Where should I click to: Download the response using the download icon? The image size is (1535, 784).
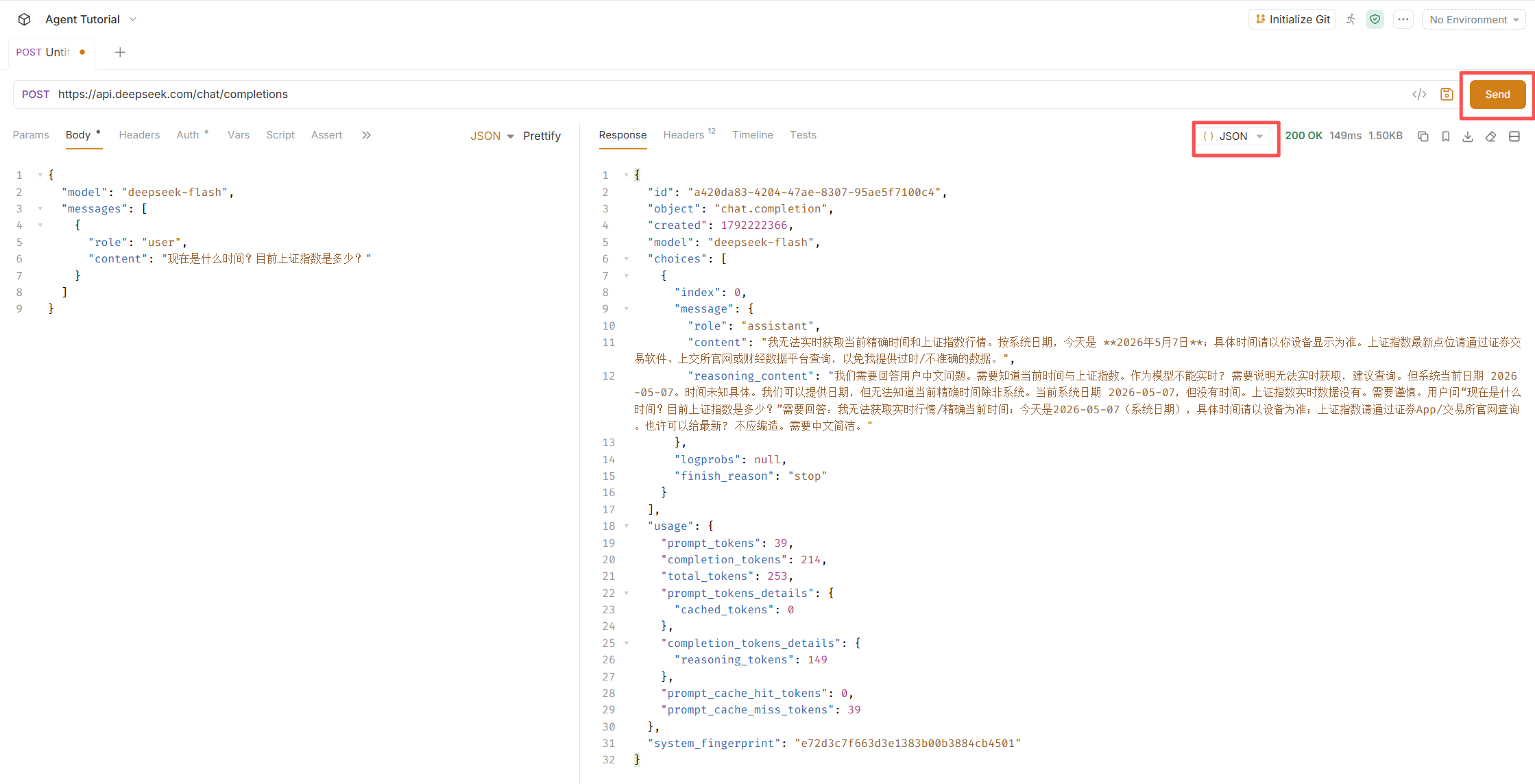point(1468,136)
